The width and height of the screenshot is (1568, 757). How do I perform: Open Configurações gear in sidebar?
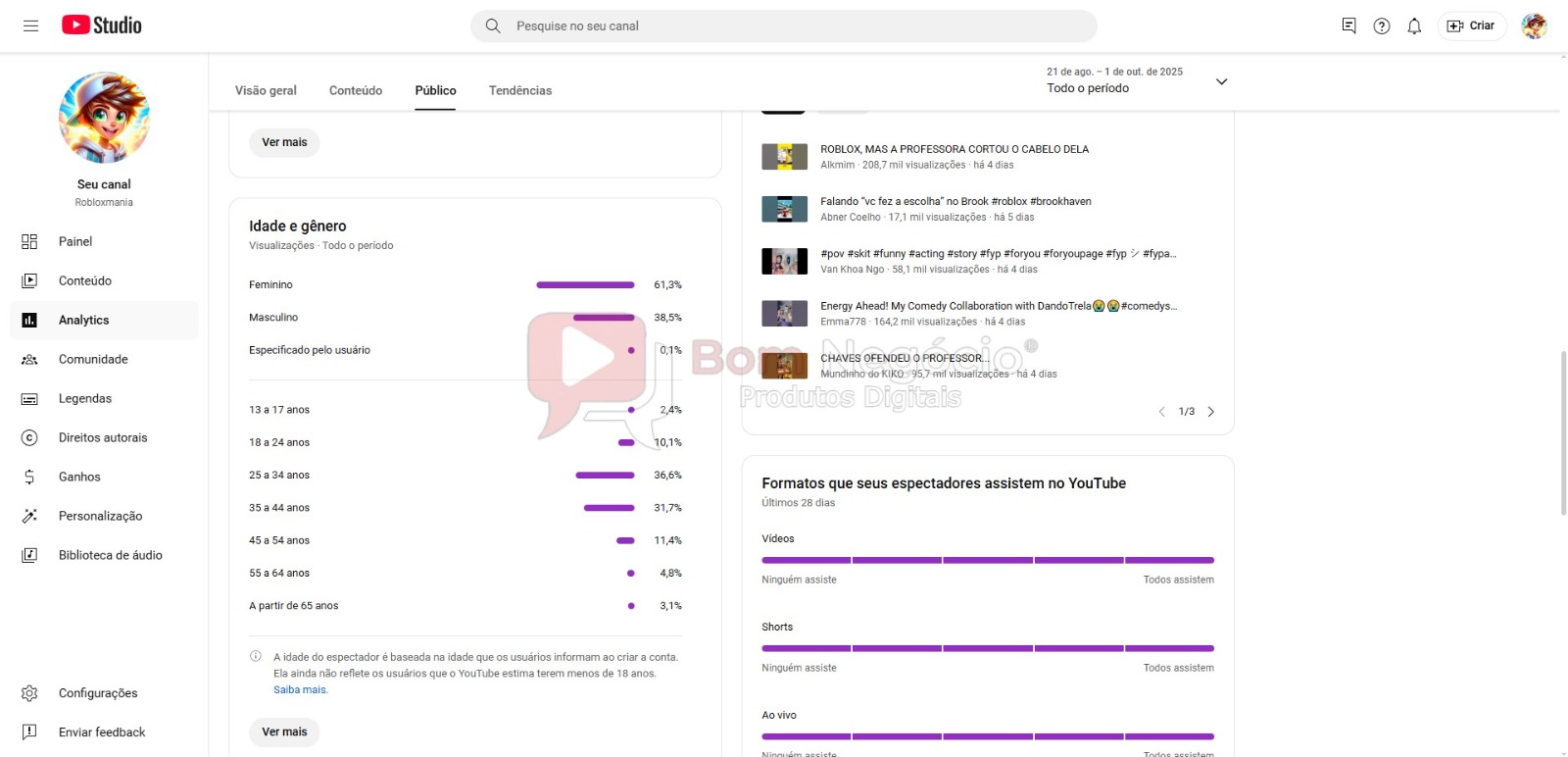click(x=29, y=693)
